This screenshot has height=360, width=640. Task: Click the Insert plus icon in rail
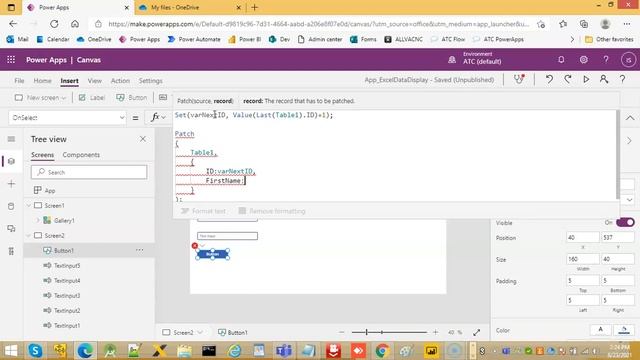point(11,184)
